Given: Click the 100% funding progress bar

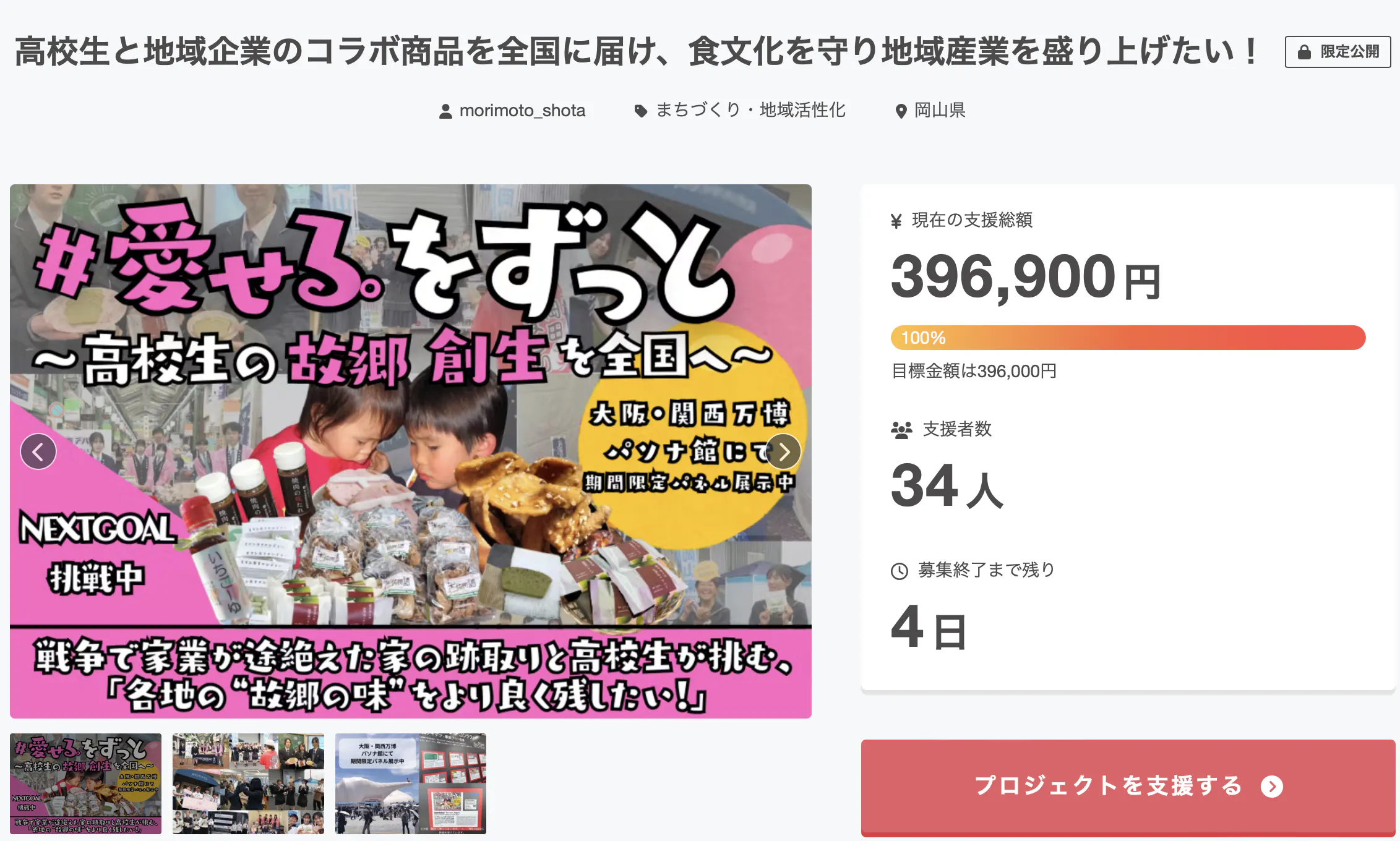Looking at the screenshot, I should (x=1128, y=338).
